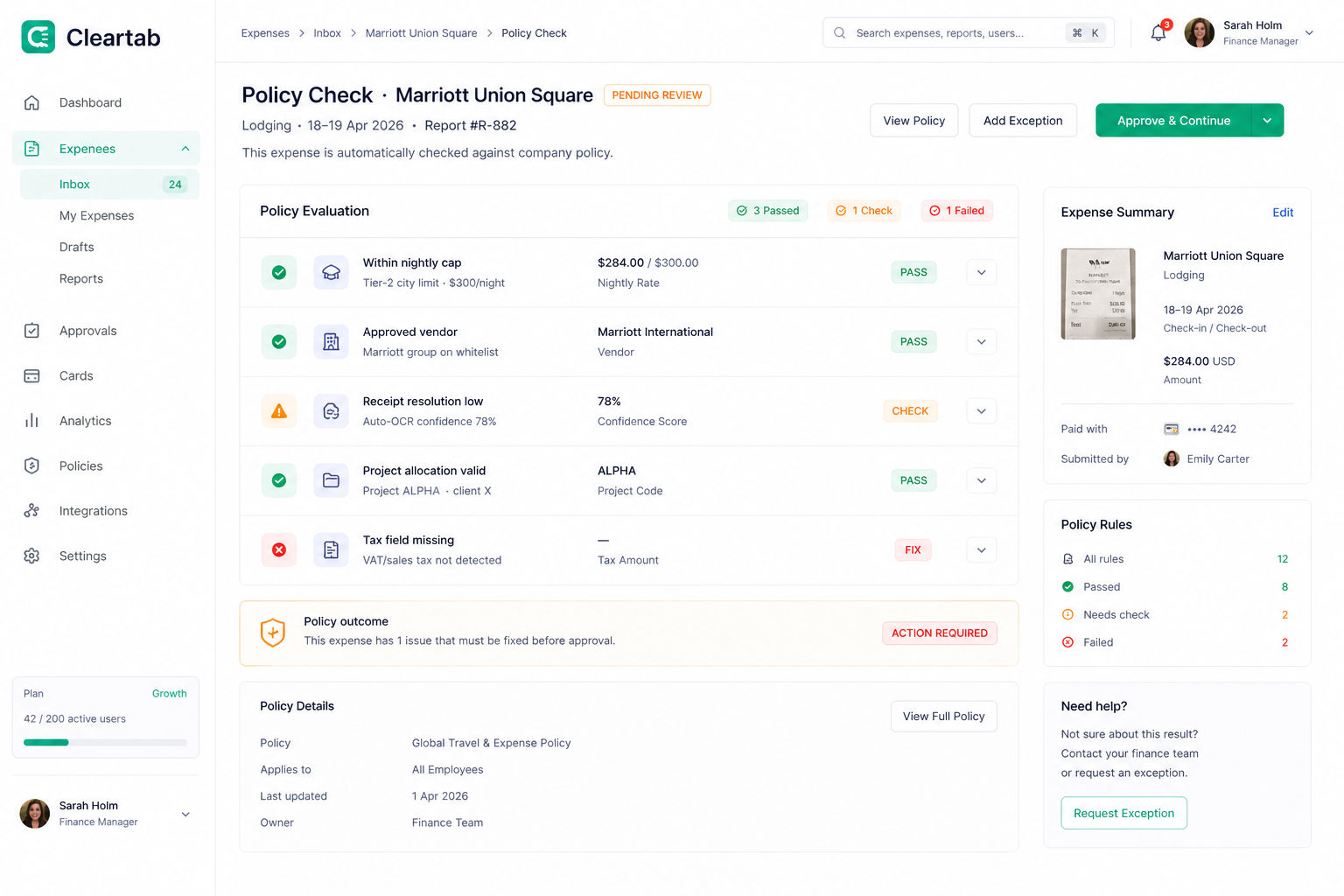This screenshot has height=896, width=1344.
Task: Click the Approvals checkbox icon in sidebar
Action: [x=31, y=331]
